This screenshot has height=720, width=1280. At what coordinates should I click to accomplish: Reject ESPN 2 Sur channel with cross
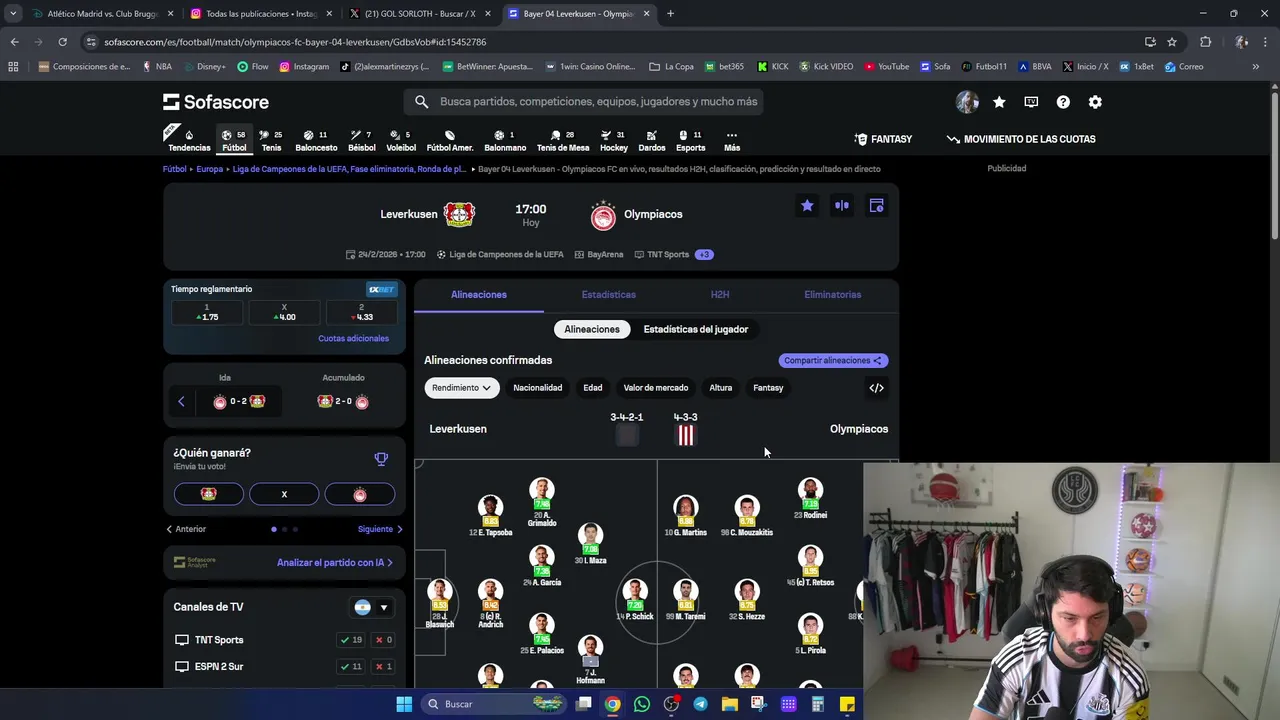pos(384,666)
